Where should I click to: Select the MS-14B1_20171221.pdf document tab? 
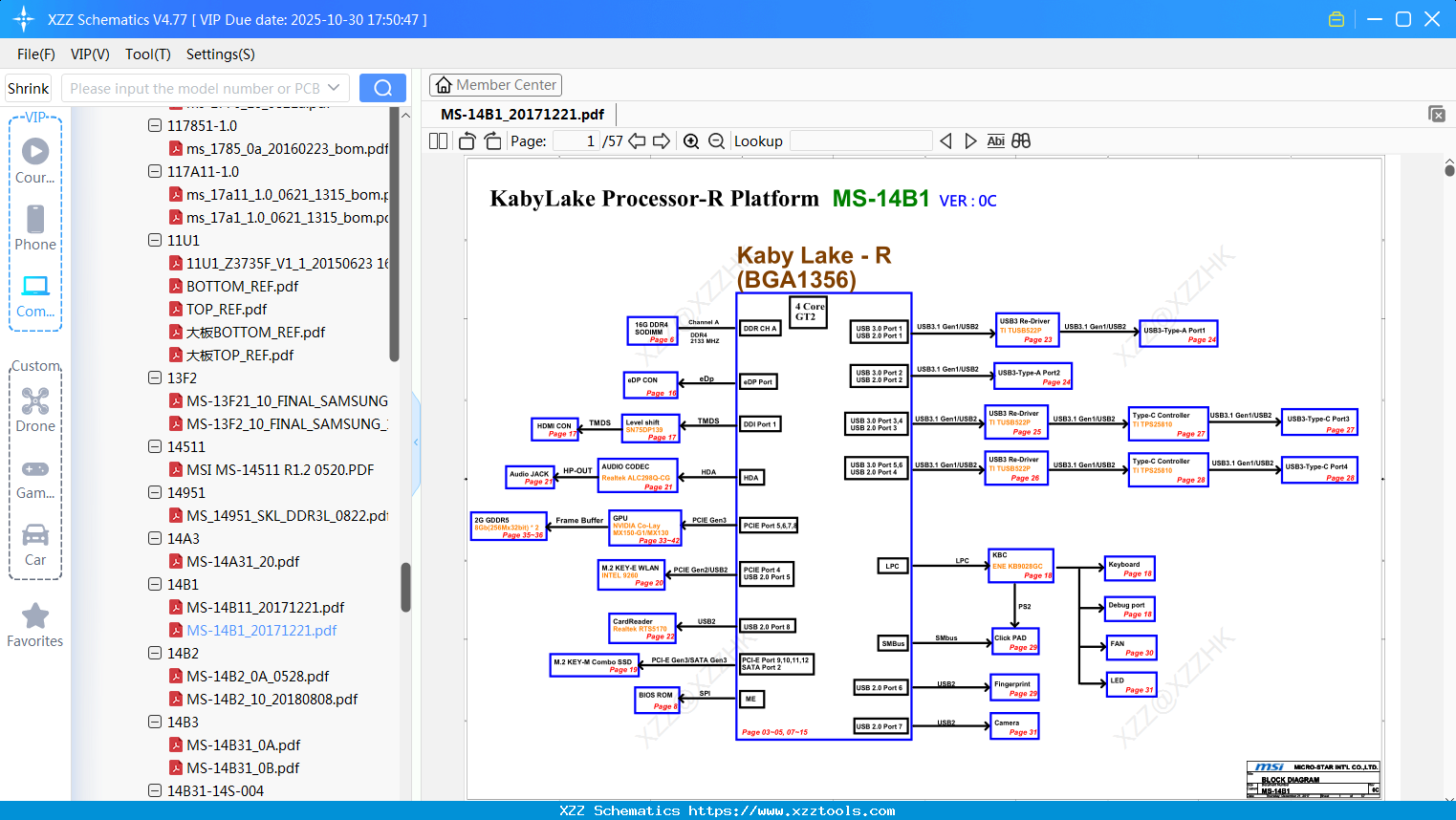pos(522,115)
